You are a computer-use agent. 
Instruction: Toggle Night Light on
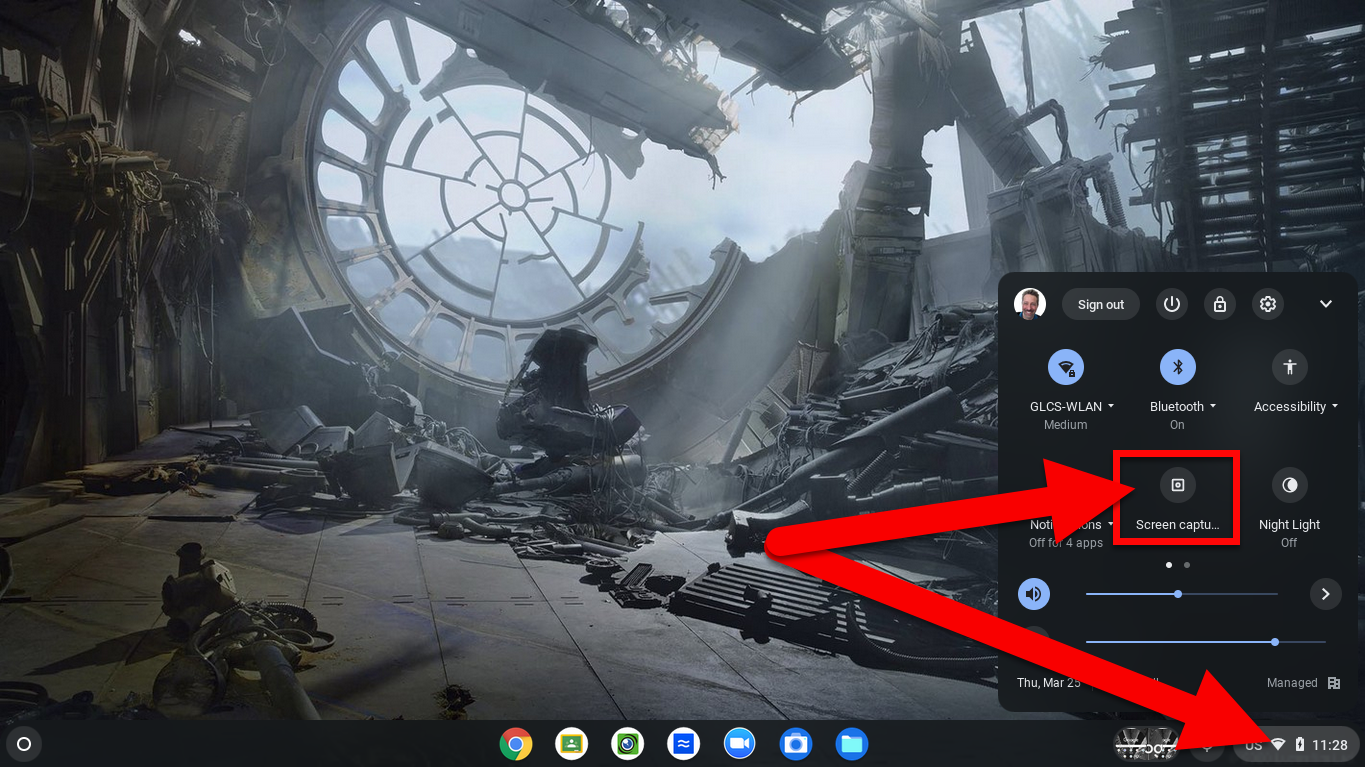coord(1290,485)
